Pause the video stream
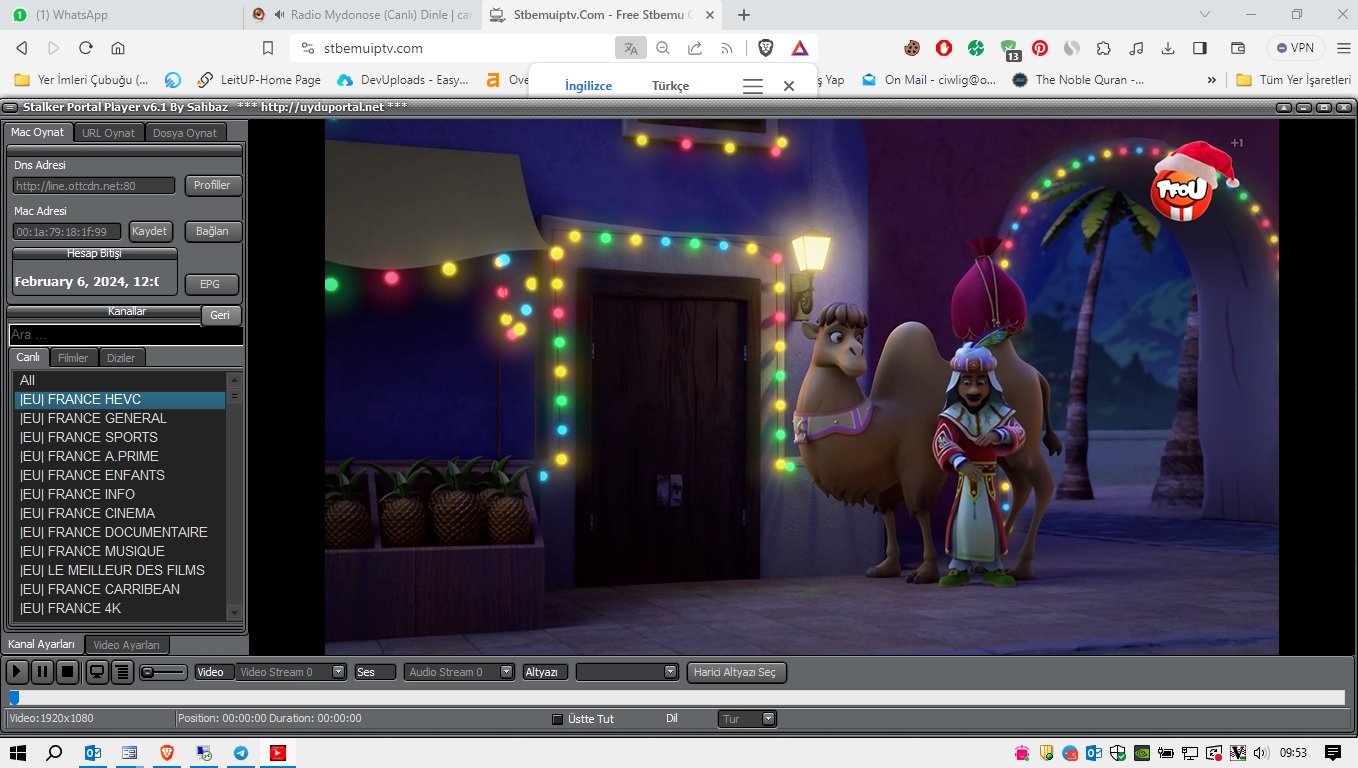This screenshot has height=768, width=1358. (42, 672)
